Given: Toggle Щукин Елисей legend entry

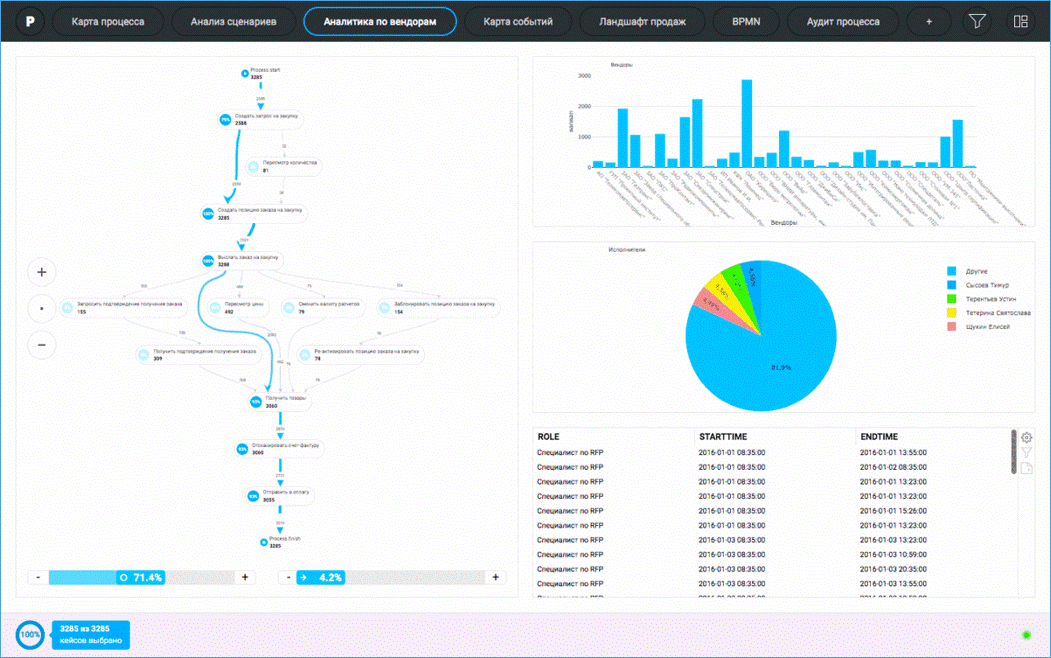Looking at the screenshot, I should pos(983,327).
